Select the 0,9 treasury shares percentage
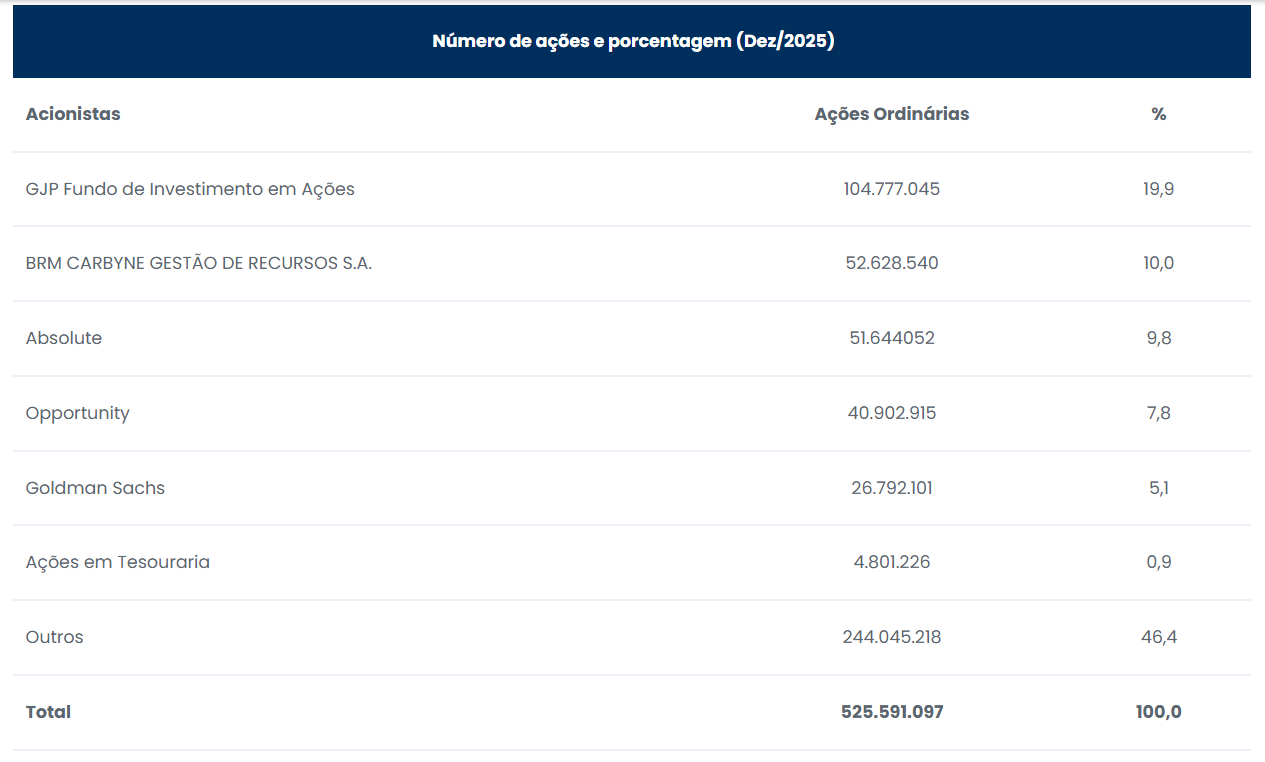The height and width of the screenshot is (762, 1265). click(1158, 562)
